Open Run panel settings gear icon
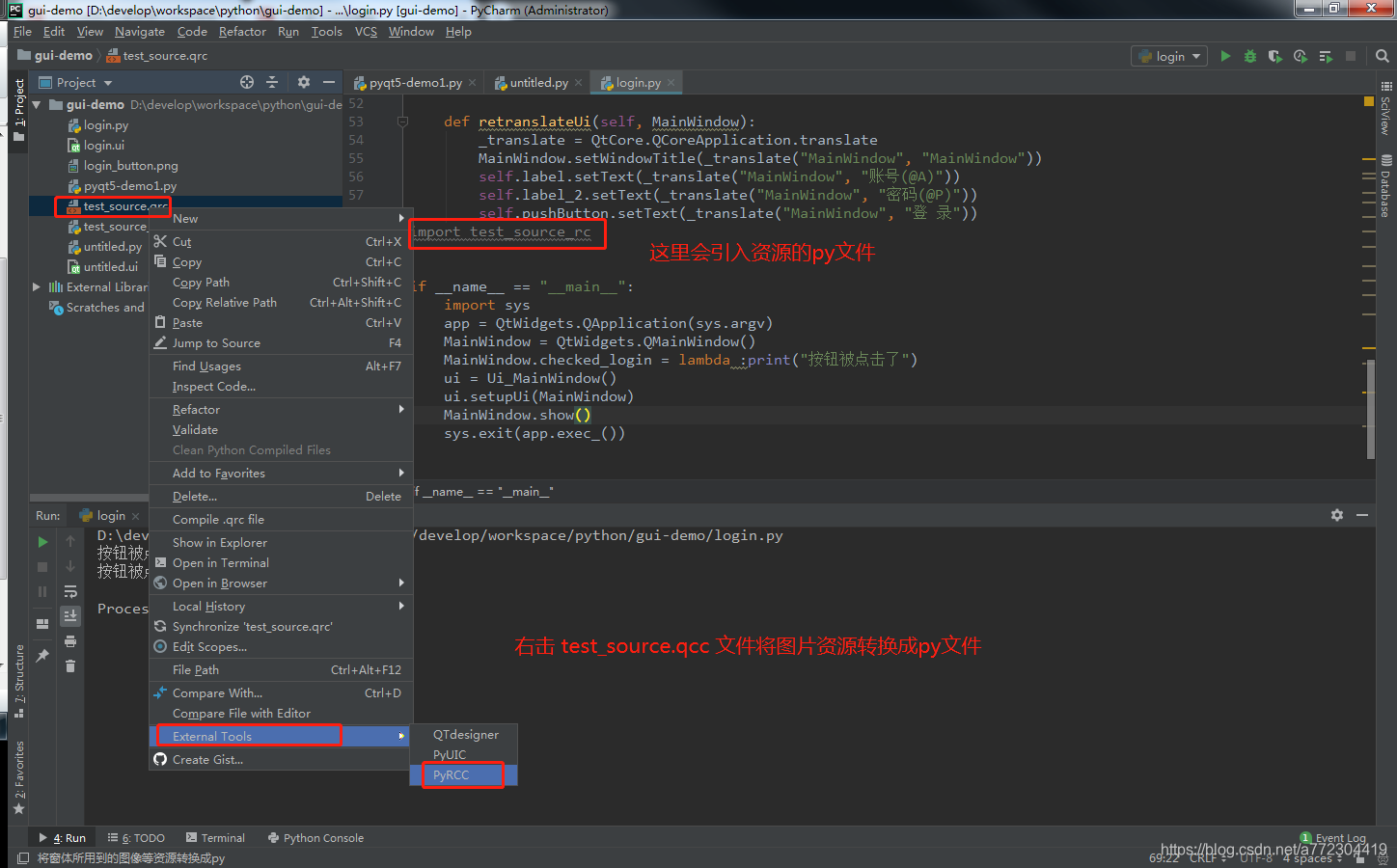This screenshot has height=868, width=1397. coord(1337,515)
